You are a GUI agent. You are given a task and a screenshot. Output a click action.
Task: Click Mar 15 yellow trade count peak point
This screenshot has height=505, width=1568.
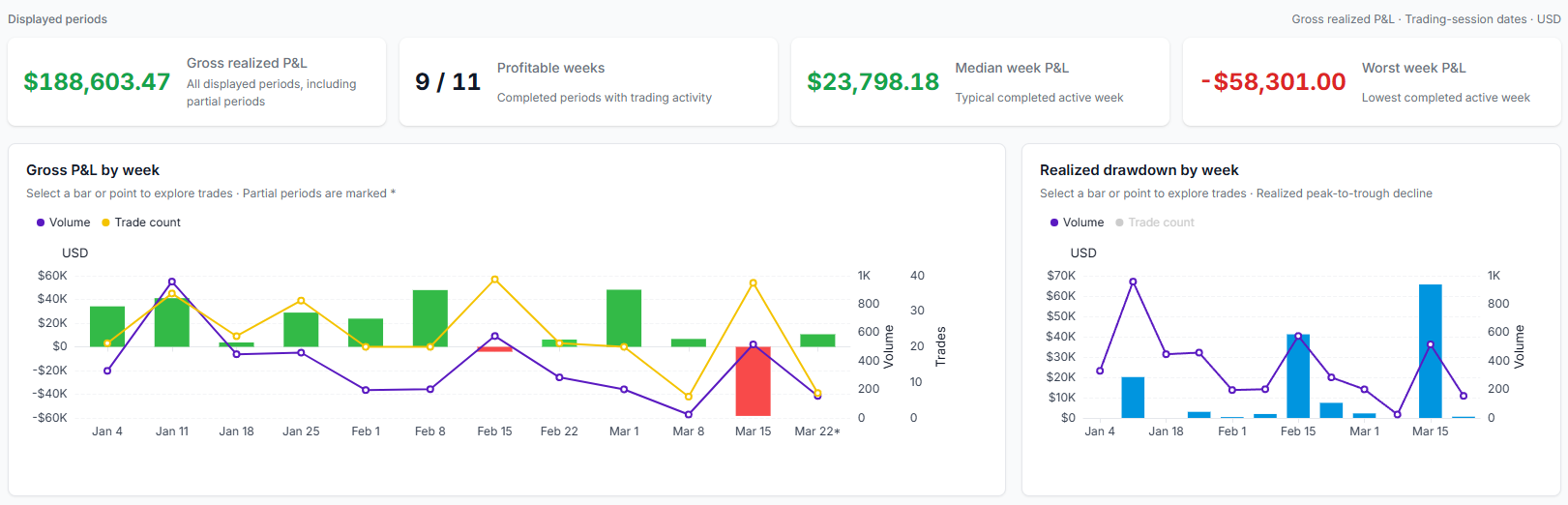753,283
